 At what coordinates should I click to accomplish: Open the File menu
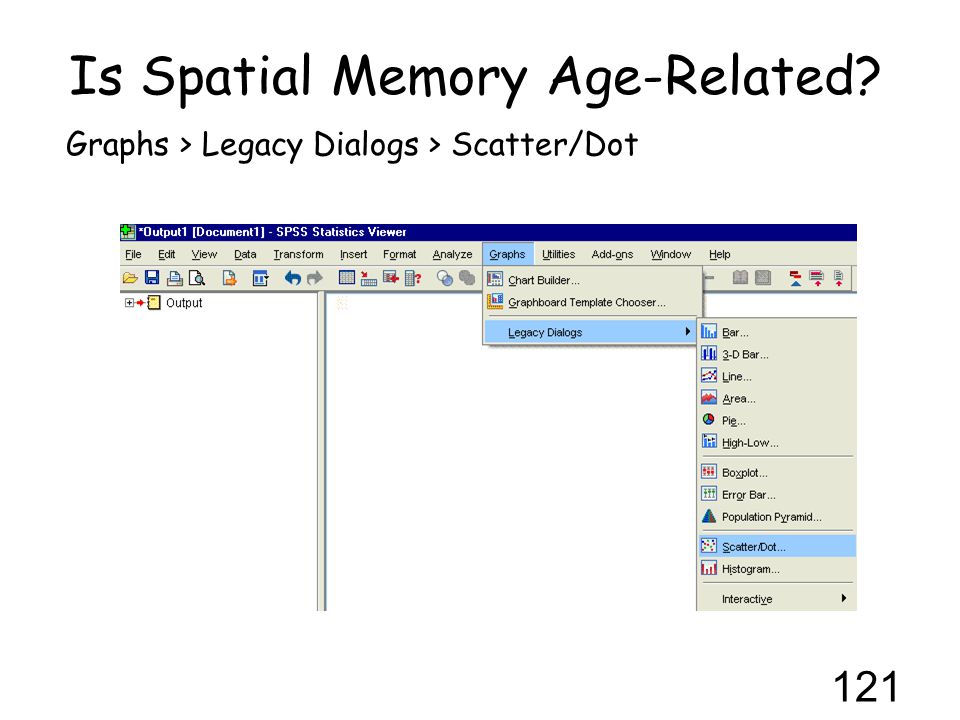pyautogui.click(x=133, y=254)
